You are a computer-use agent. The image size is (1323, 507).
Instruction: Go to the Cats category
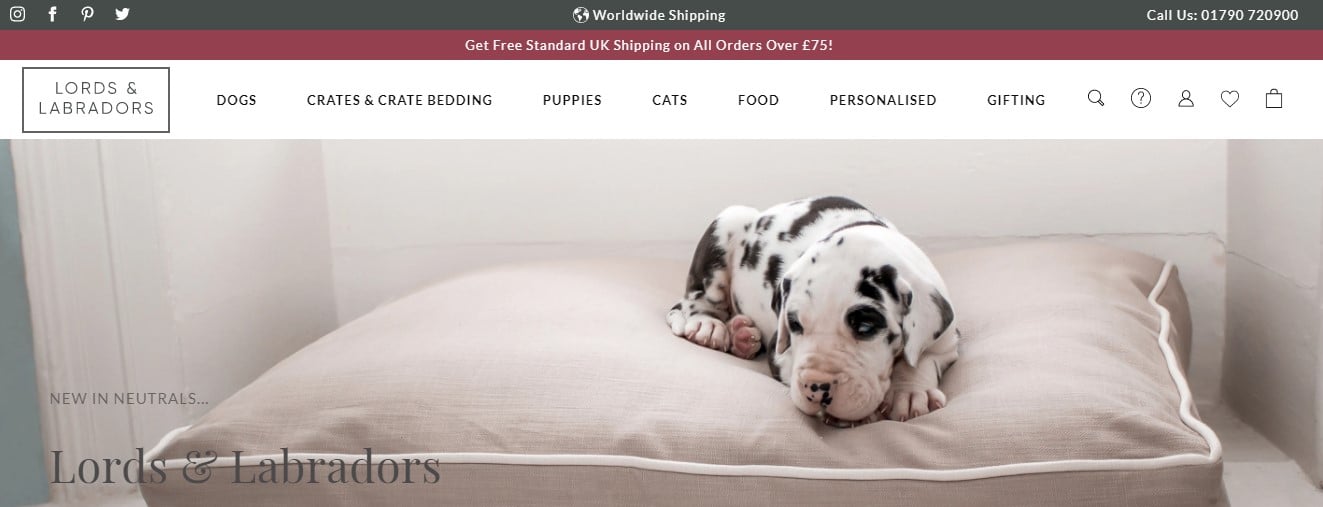point(670,100)
